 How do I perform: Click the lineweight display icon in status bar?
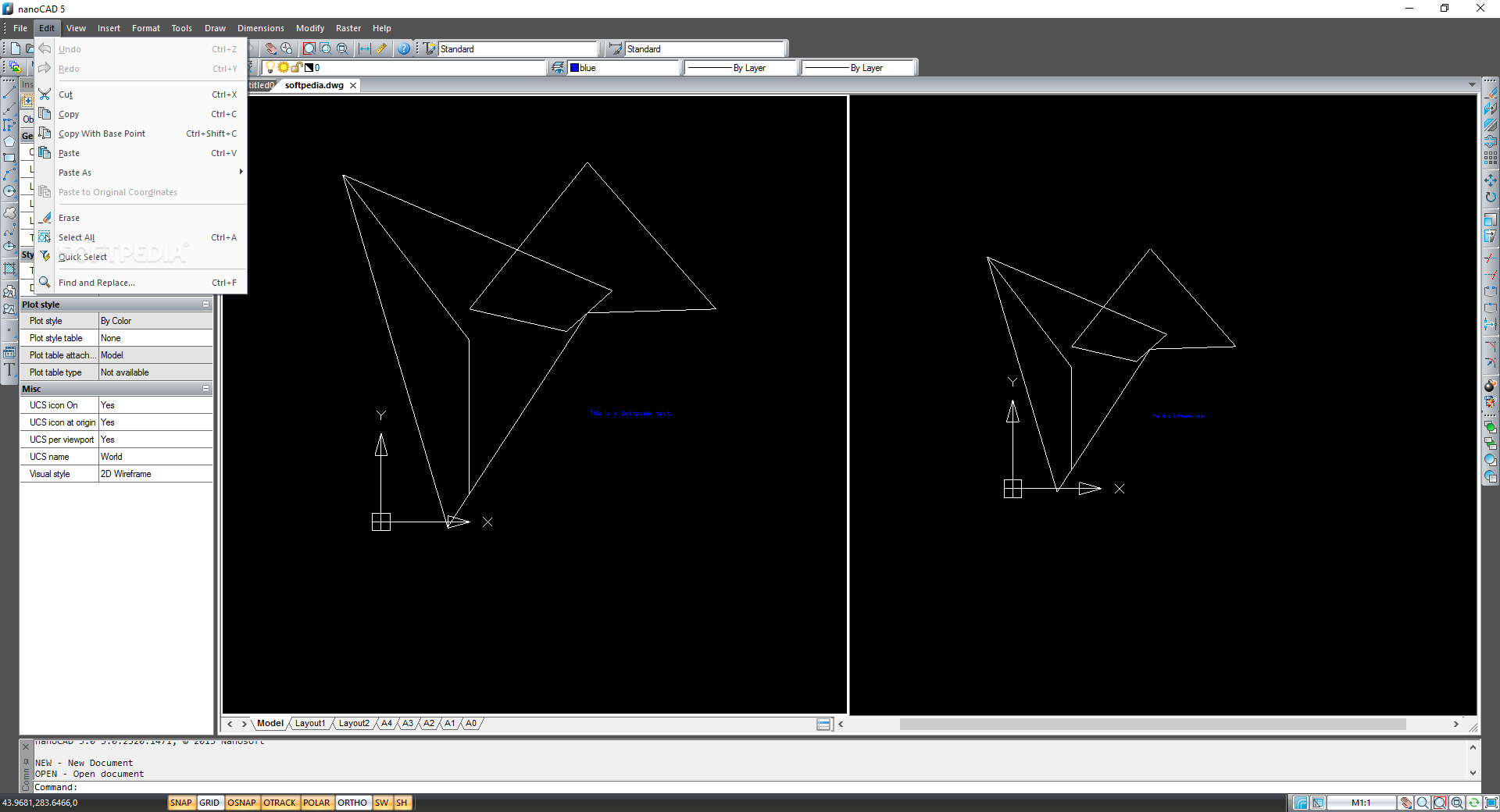(x=1301, y=803)
